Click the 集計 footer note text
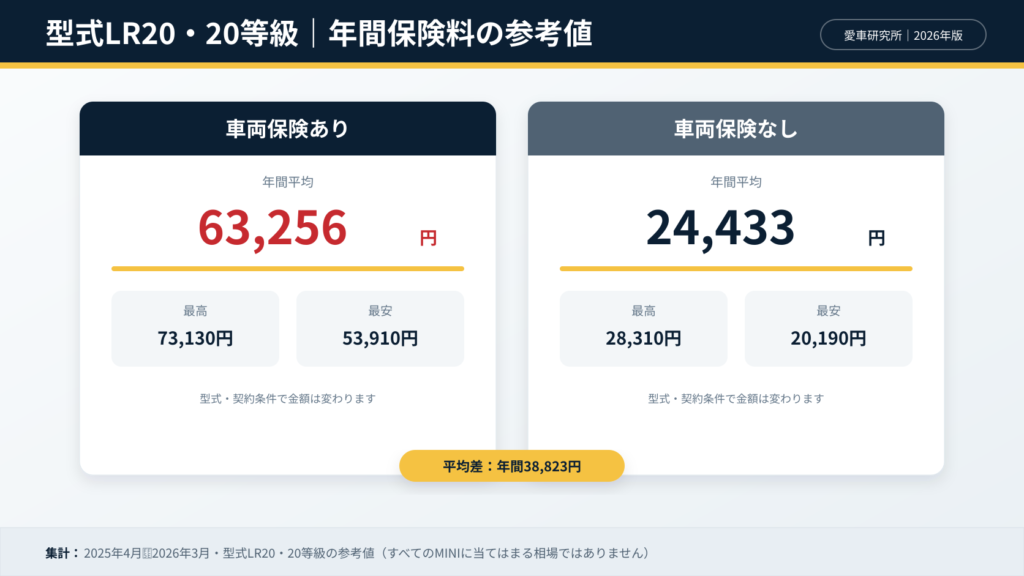The image size is (1024, 576). (347, 553)
